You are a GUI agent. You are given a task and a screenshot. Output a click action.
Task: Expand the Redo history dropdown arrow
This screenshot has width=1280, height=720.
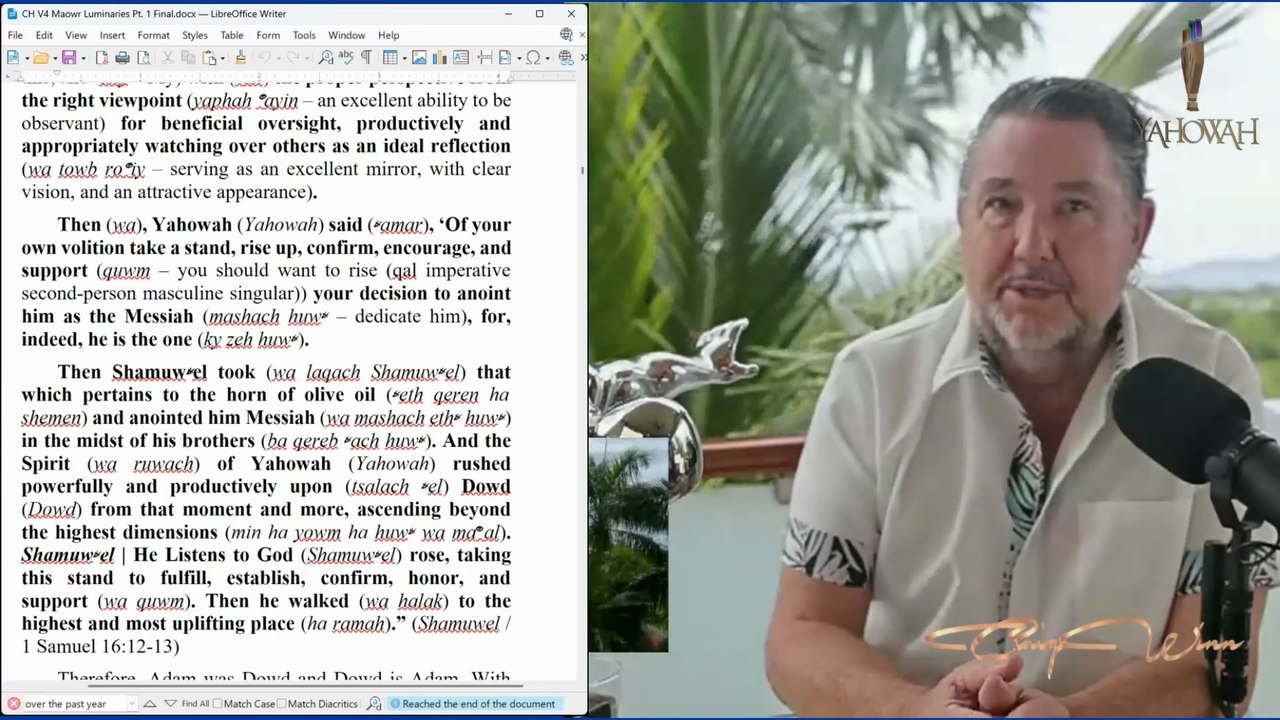pyautogui.click(x=306, y=58)
